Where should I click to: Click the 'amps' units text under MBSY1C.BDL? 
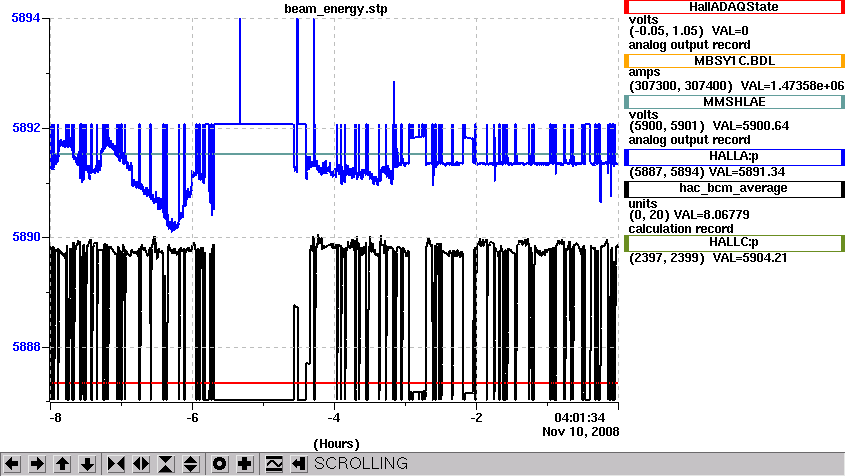[644, 72]
